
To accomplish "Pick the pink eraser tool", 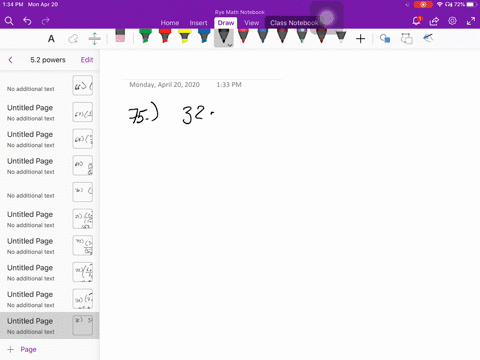I will coord(120,36).
